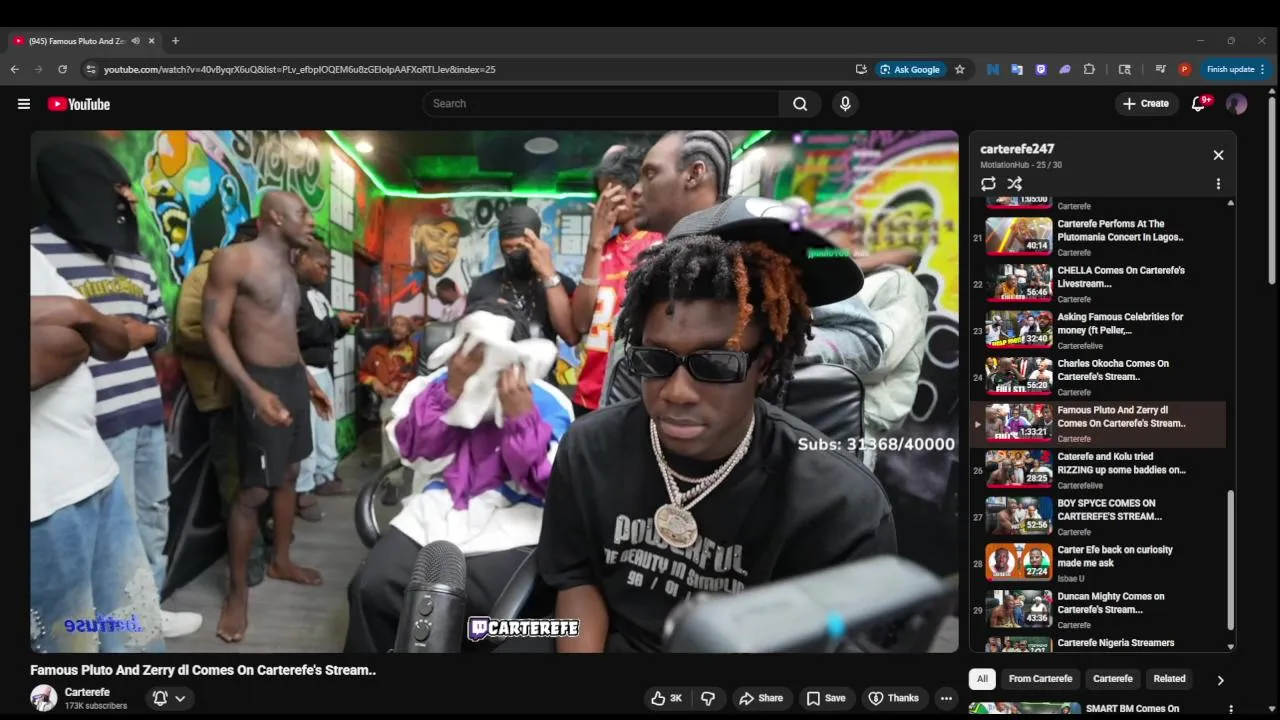Click the search magnifier button
The width and height of the screenshot is (1280, 720).
800,104
